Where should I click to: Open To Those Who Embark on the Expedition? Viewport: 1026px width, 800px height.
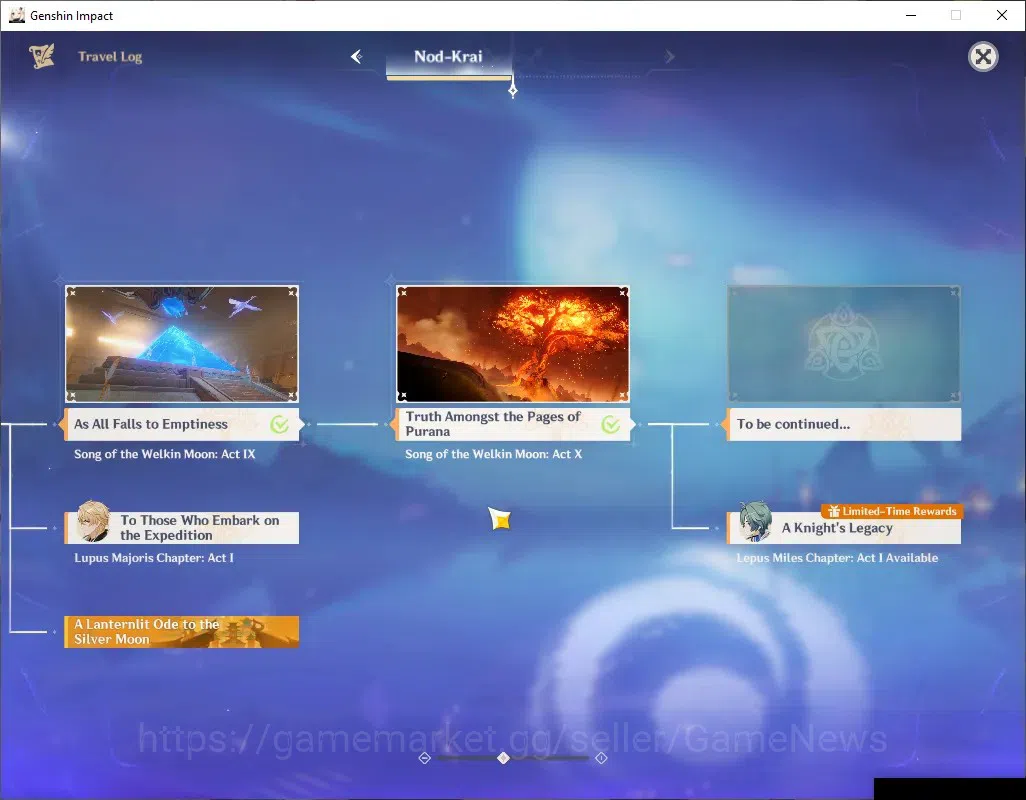(x=182, y=528)
